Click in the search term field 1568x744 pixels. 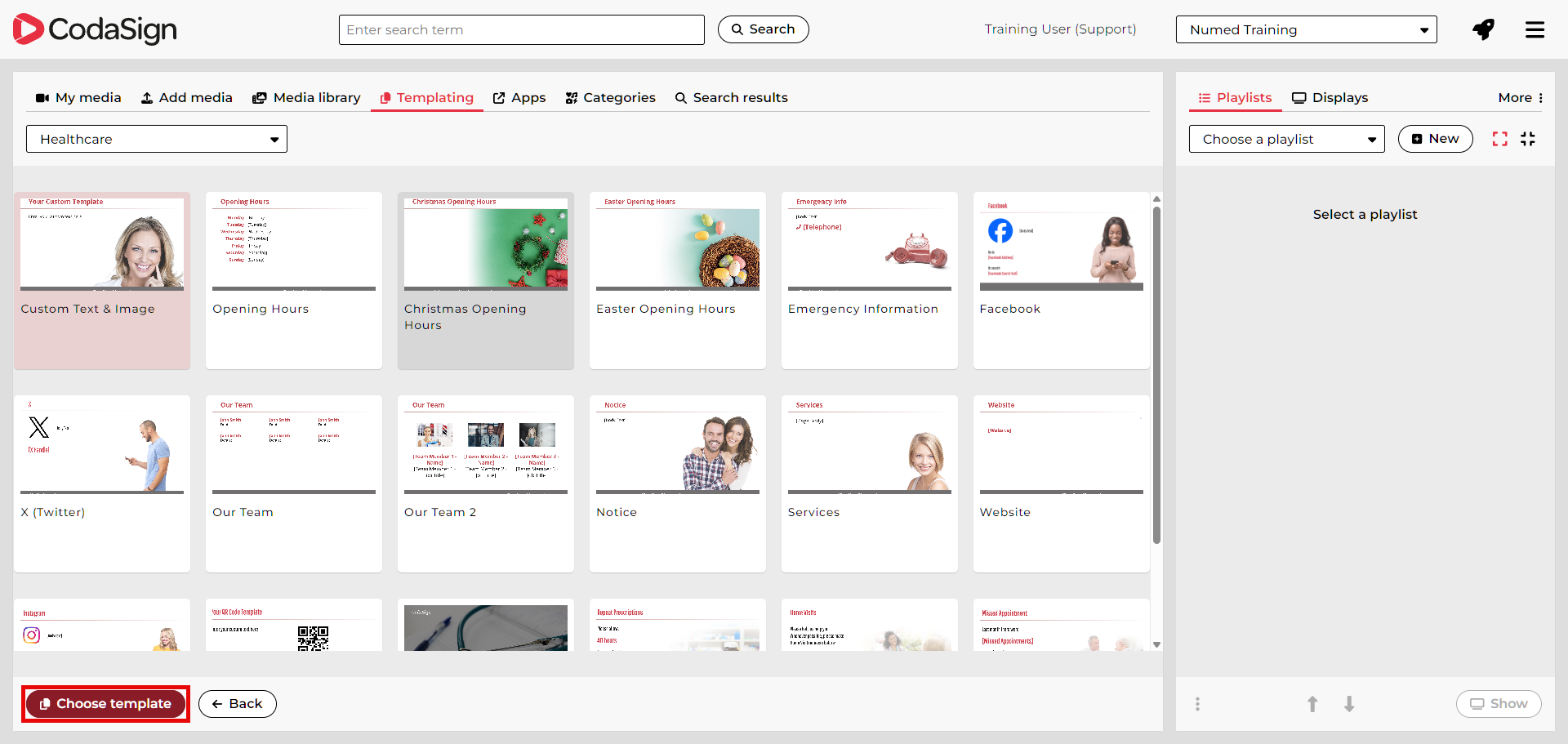click(521, 30)
